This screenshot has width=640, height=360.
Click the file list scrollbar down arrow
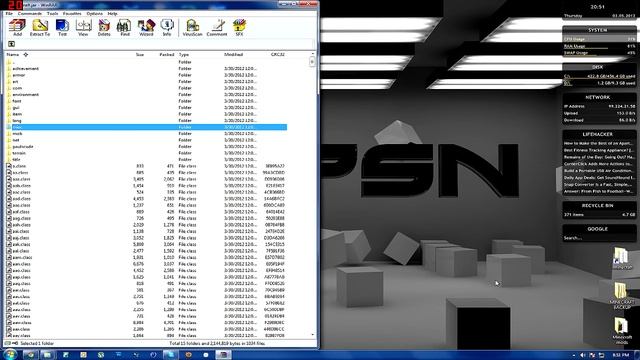(312, 335)
